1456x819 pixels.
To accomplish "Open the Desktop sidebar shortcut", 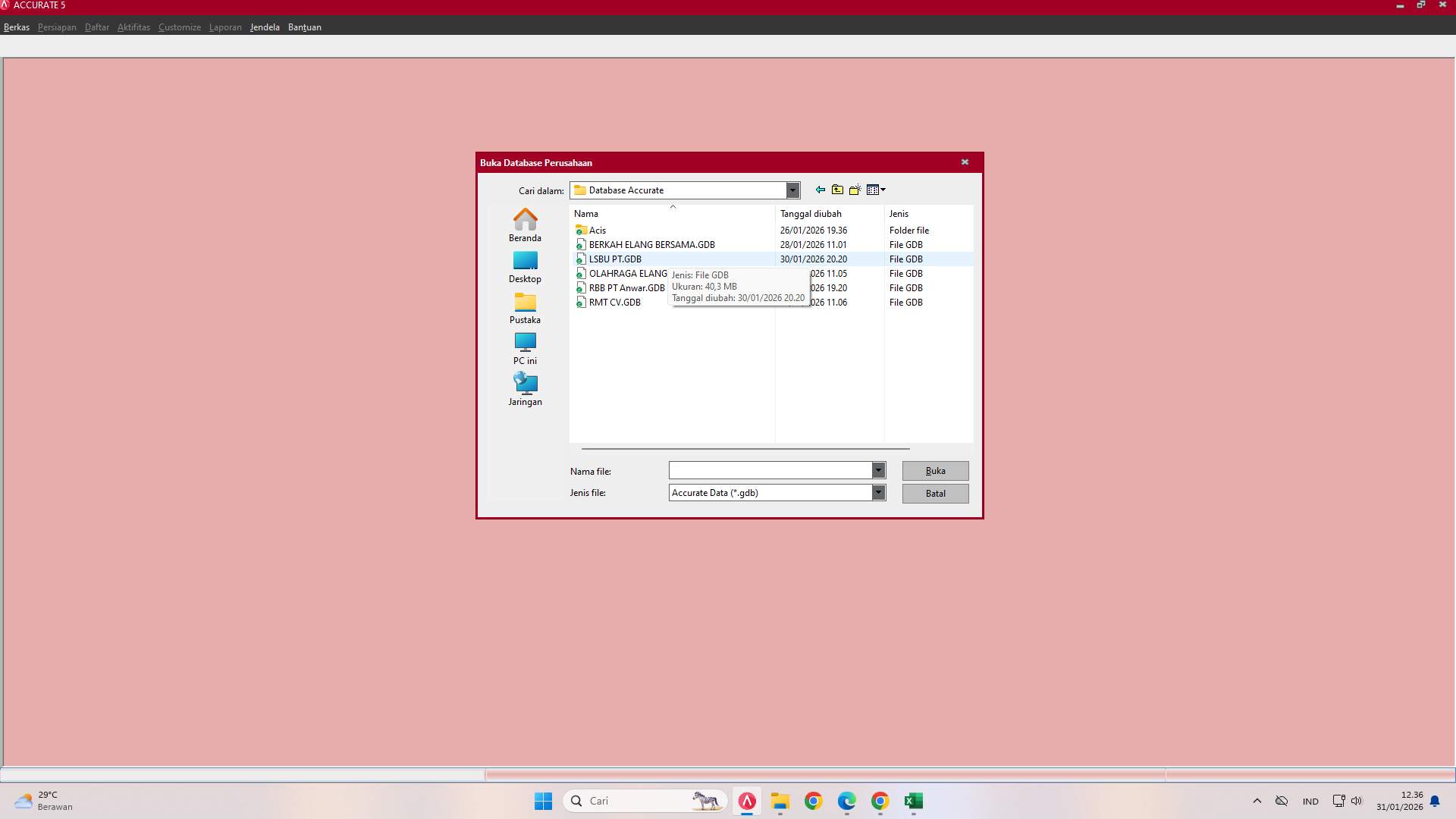I will (525, 265).
